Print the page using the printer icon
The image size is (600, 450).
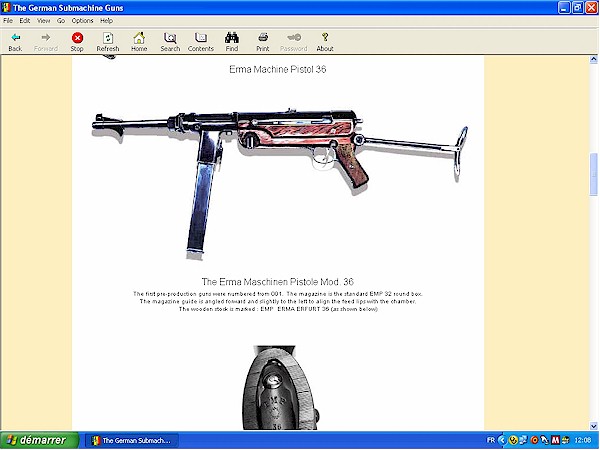(x=263, y=42)
